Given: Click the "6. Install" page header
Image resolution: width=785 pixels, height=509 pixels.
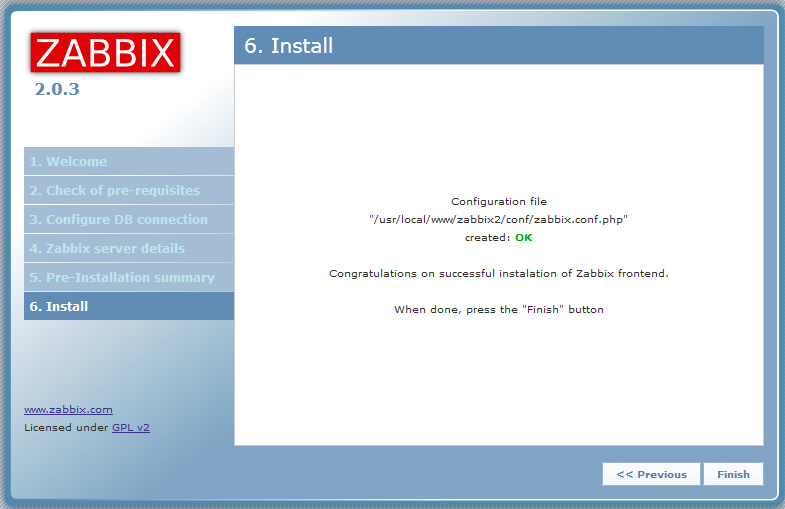Looking at the screenshot, I should [x=289, y=46].
